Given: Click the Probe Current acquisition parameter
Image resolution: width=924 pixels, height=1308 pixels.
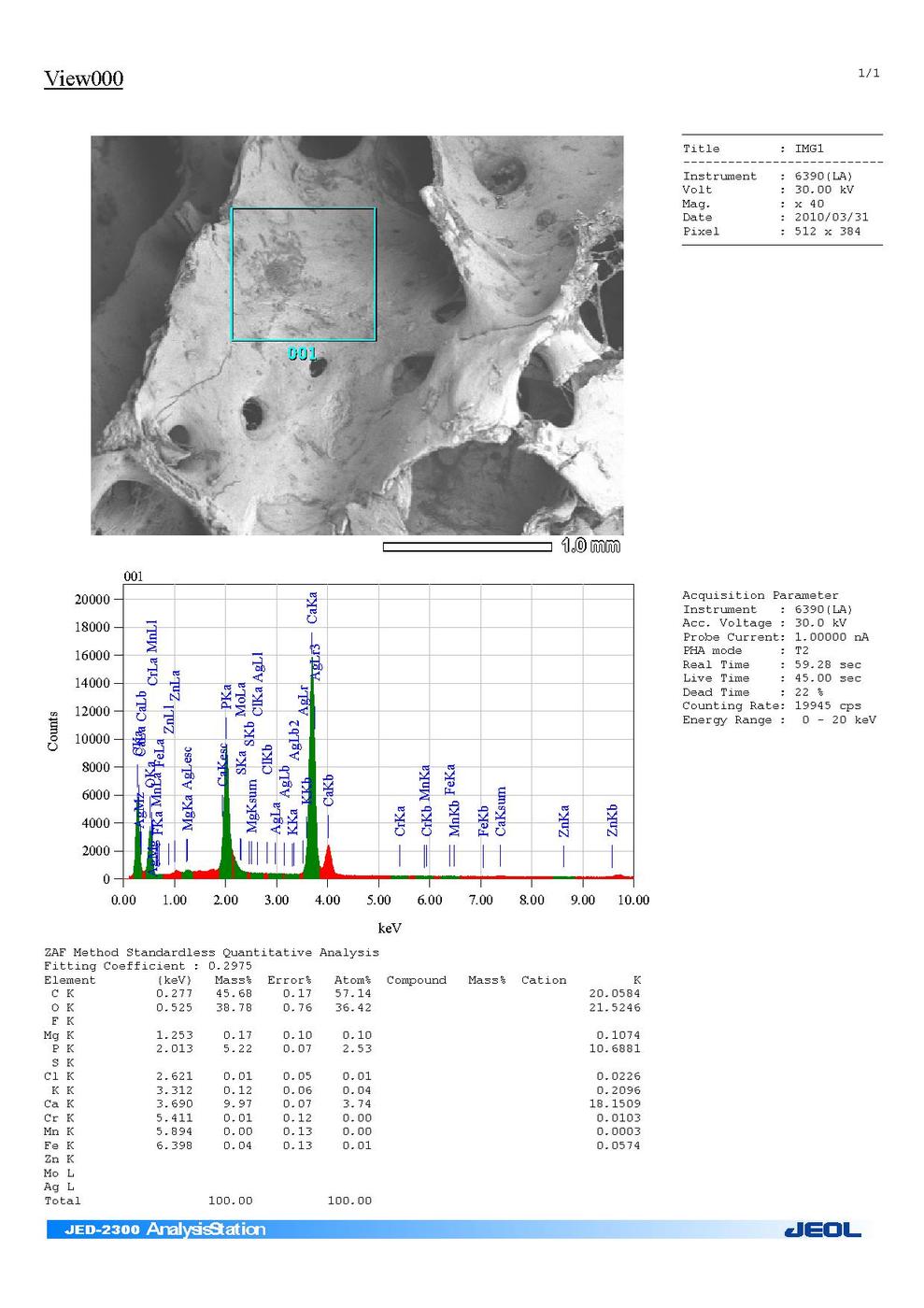Looking at the screenshot, I should coord(775,637).
